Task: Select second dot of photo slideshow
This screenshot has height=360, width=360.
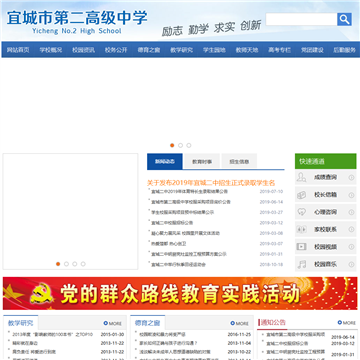Action: click(x=66, y=264)
